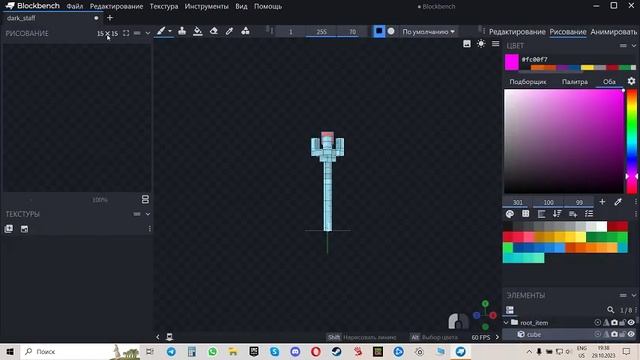640x360 pixels.
Task: Collapse the Цвет panel chevron
Action: [634, 46]
